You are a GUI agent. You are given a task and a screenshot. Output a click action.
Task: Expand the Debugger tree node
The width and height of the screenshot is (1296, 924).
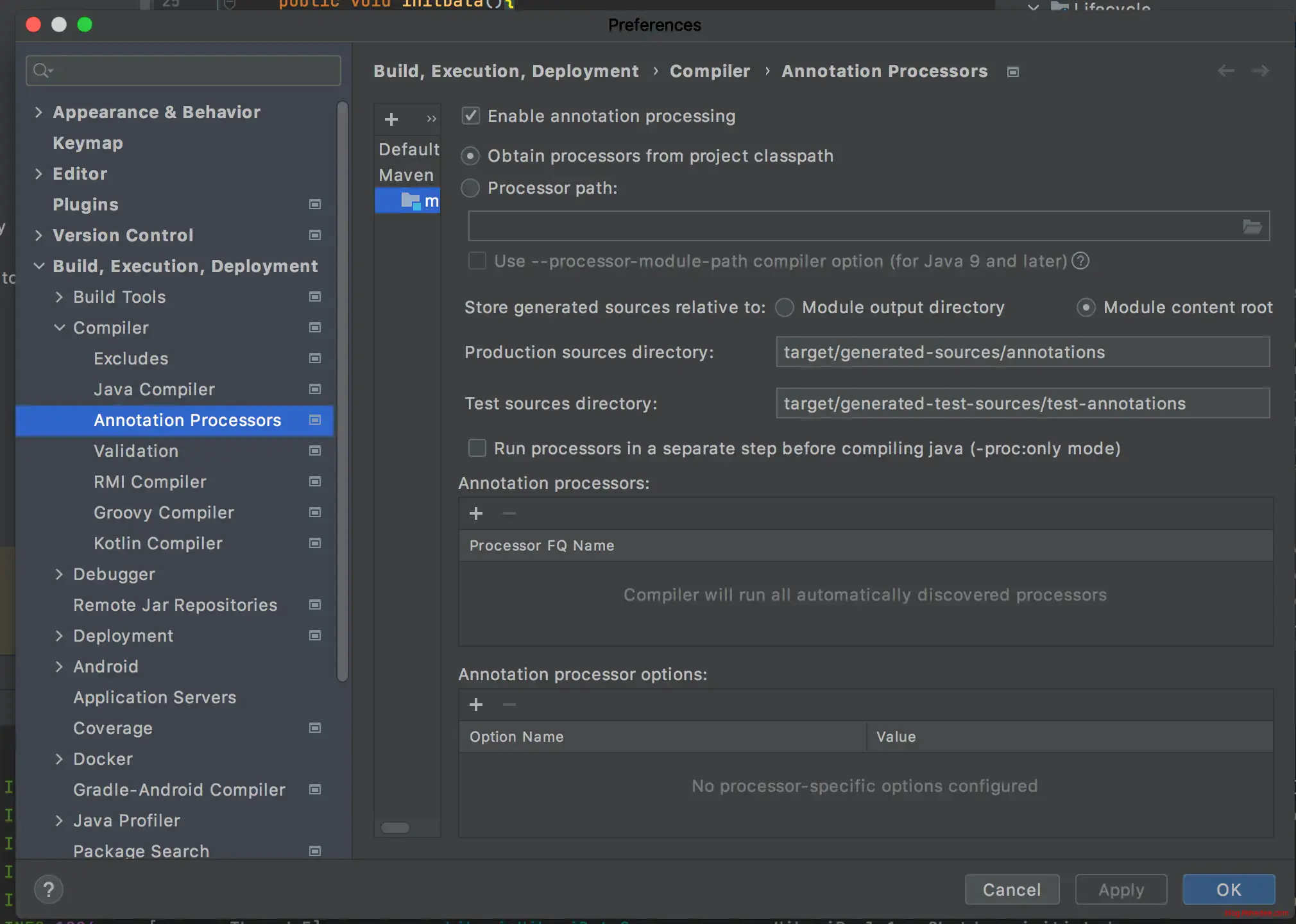[60, 574]
